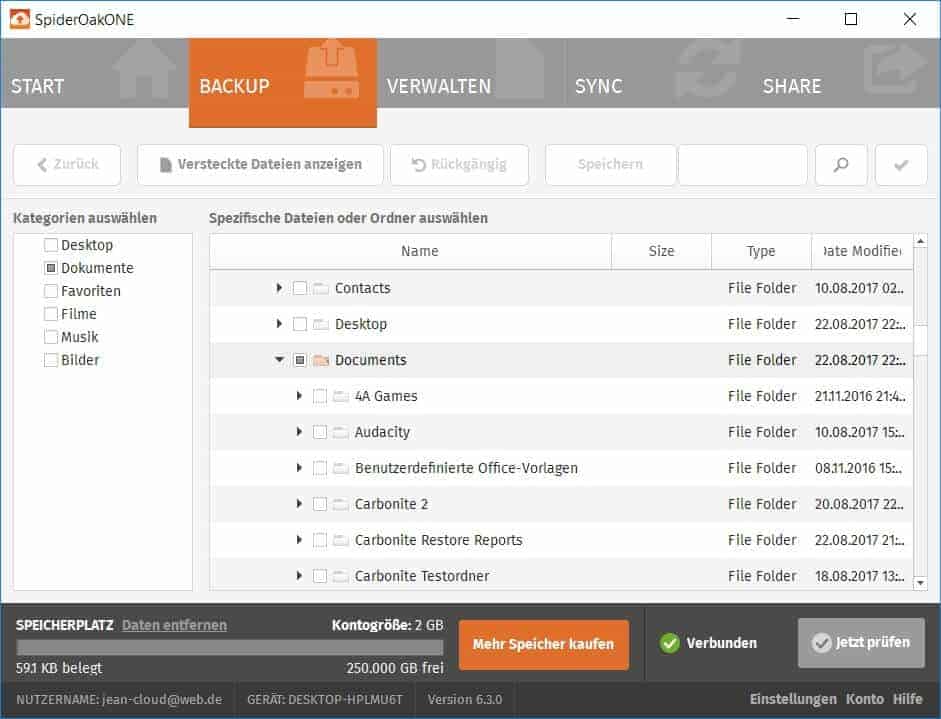Sort by Date Modified column header
Image resolution: width=941 pixels, height=719 pixels.
(x=862, y=251)
